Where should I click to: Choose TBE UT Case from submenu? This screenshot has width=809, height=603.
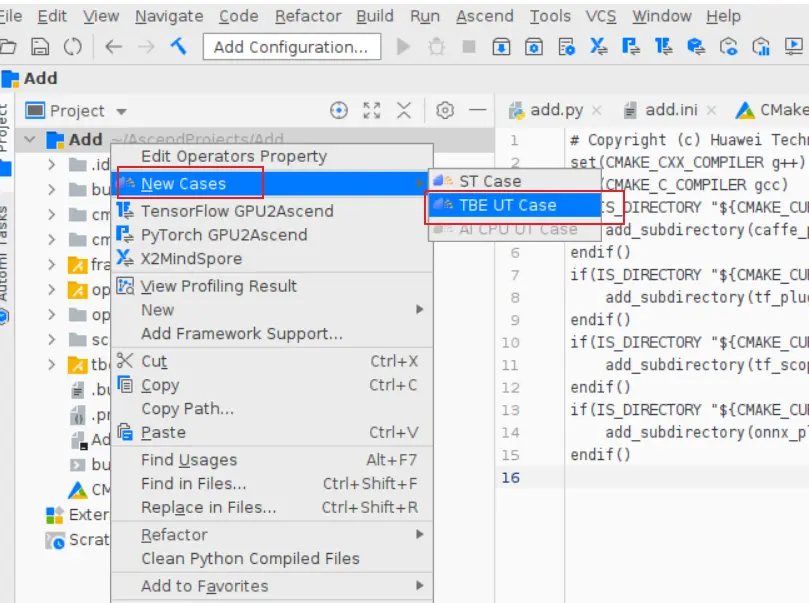click(514, 205)
